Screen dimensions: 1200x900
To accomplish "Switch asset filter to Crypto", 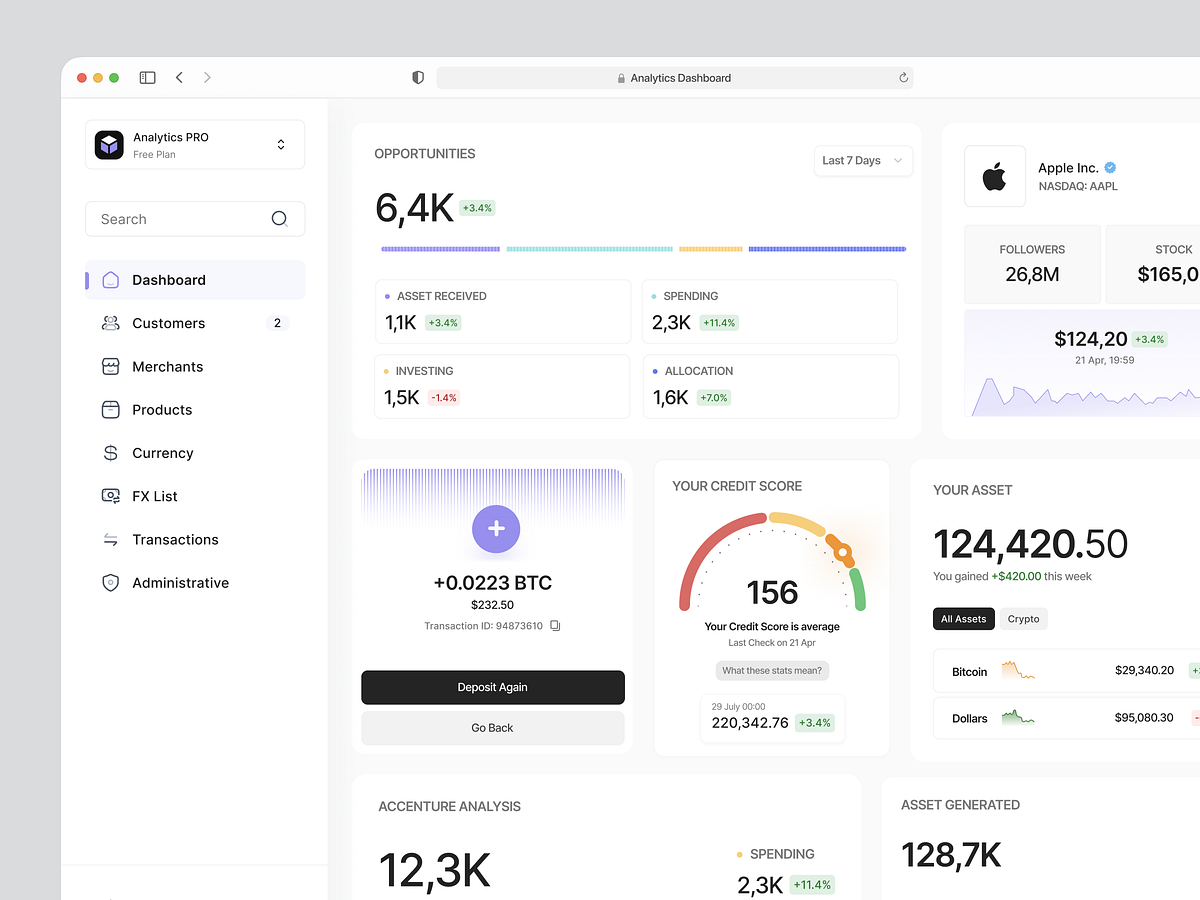I will [1023, 619].
